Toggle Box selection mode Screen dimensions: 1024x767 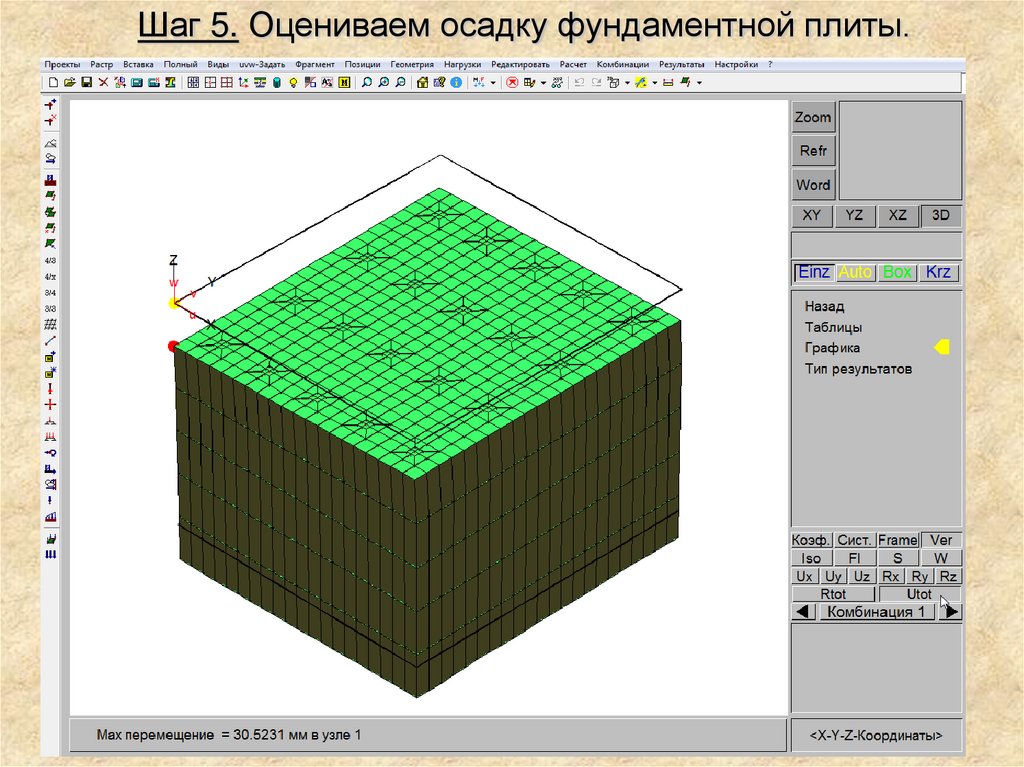[x=897, y=272]
